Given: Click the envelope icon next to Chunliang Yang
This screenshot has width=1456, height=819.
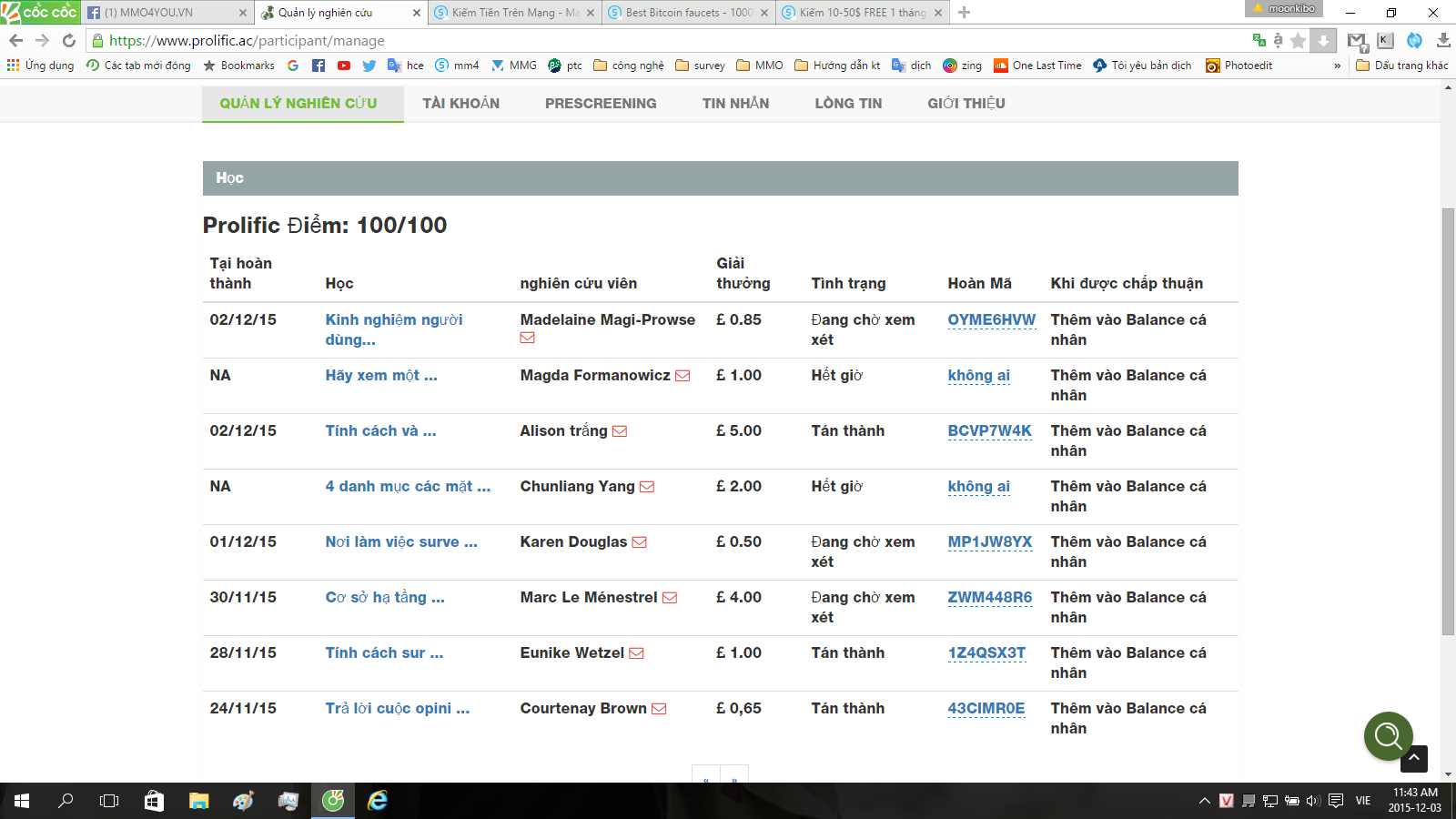Looking at the screenshot, I should (x=647, y=487).
